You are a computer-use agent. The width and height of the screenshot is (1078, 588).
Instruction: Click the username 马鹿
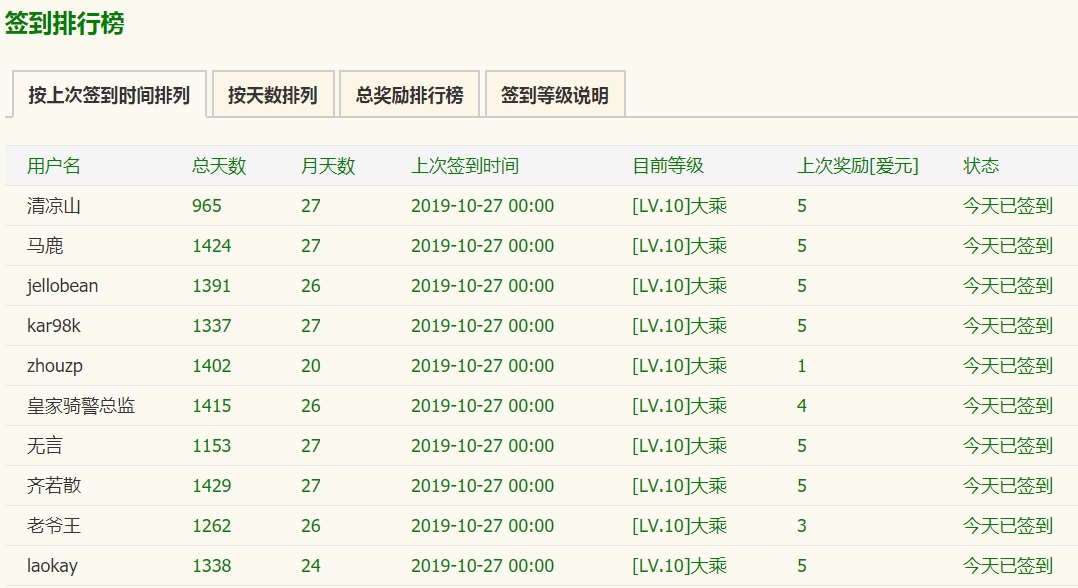coord(45,246)
